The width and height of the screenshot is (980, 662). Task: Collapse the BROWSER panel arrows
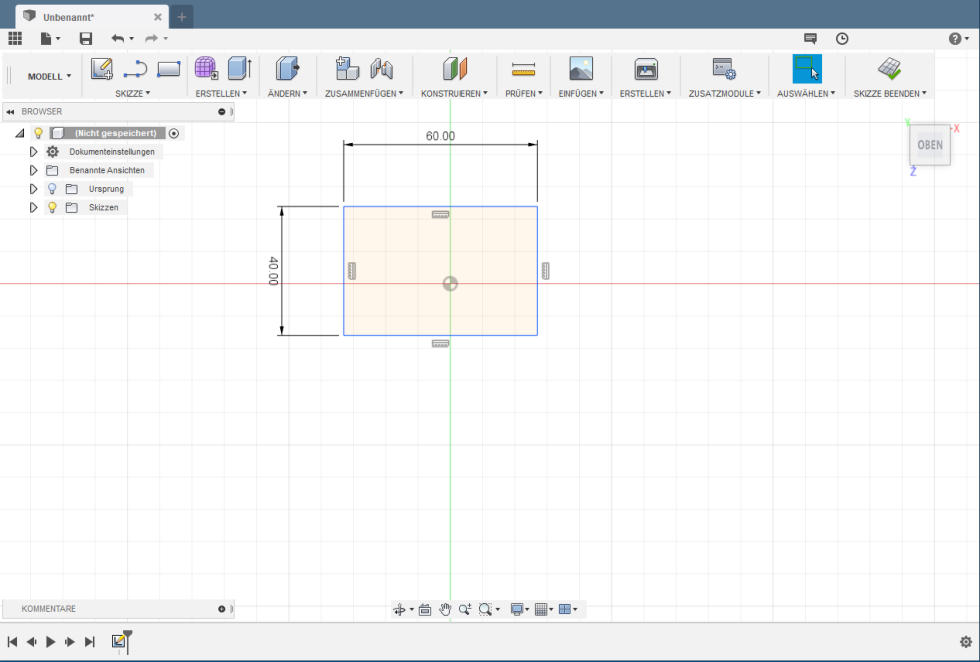point(10,112)
